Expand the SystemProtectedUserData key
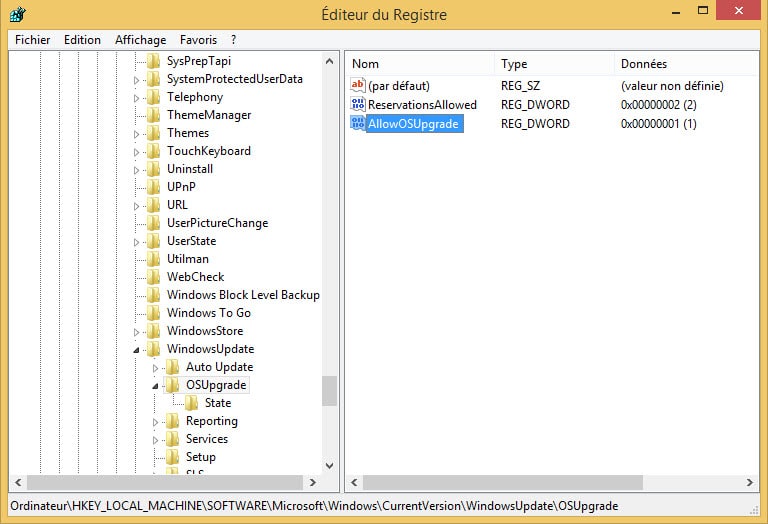Image resolution: width=768 pixels, height=524 pixels. (137, 80)
